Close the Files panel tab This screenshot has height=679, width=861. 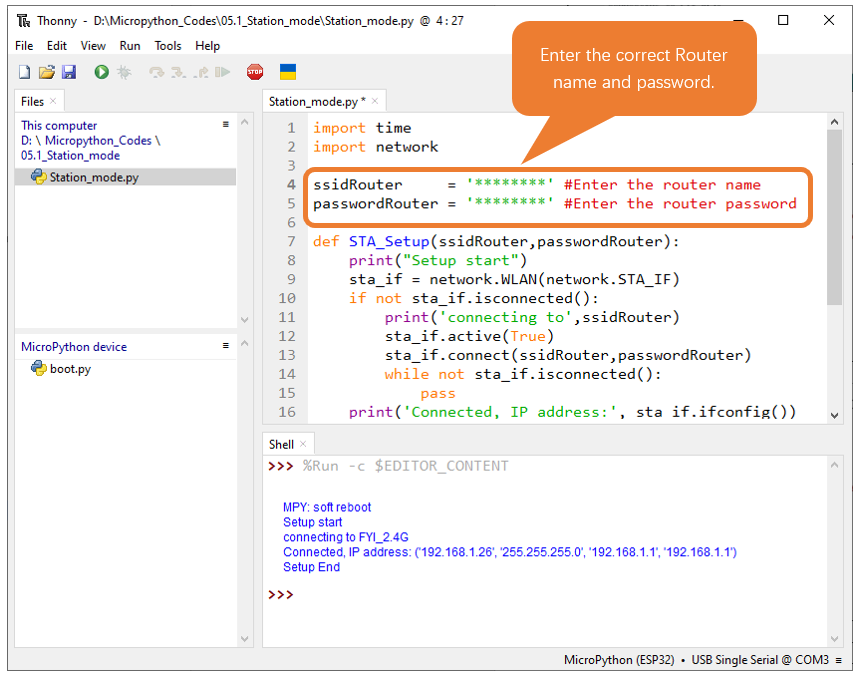pyautogui.click(x=53, y=101)
